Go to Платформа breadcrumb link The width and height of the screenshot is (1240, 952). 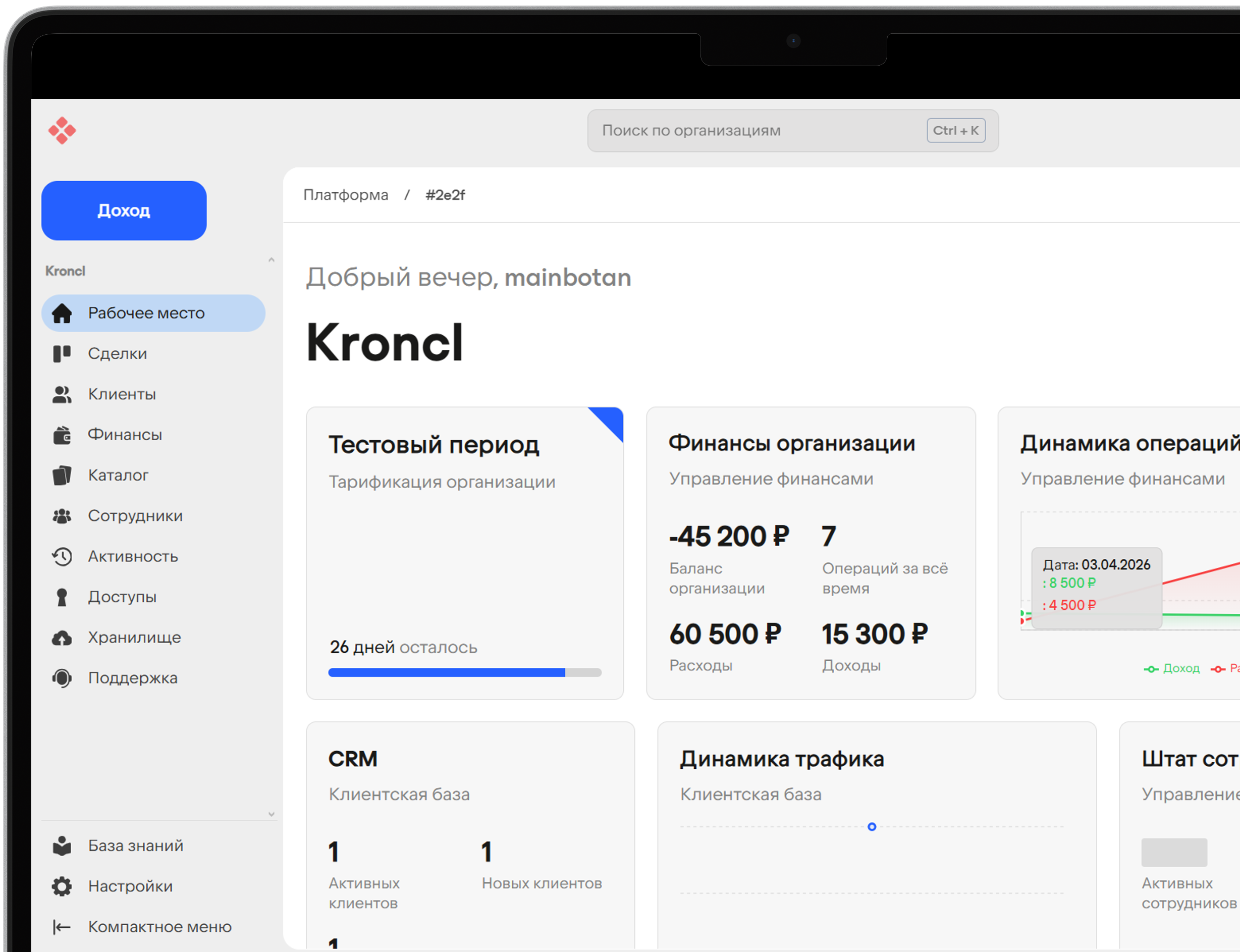(x=346, y=195)
